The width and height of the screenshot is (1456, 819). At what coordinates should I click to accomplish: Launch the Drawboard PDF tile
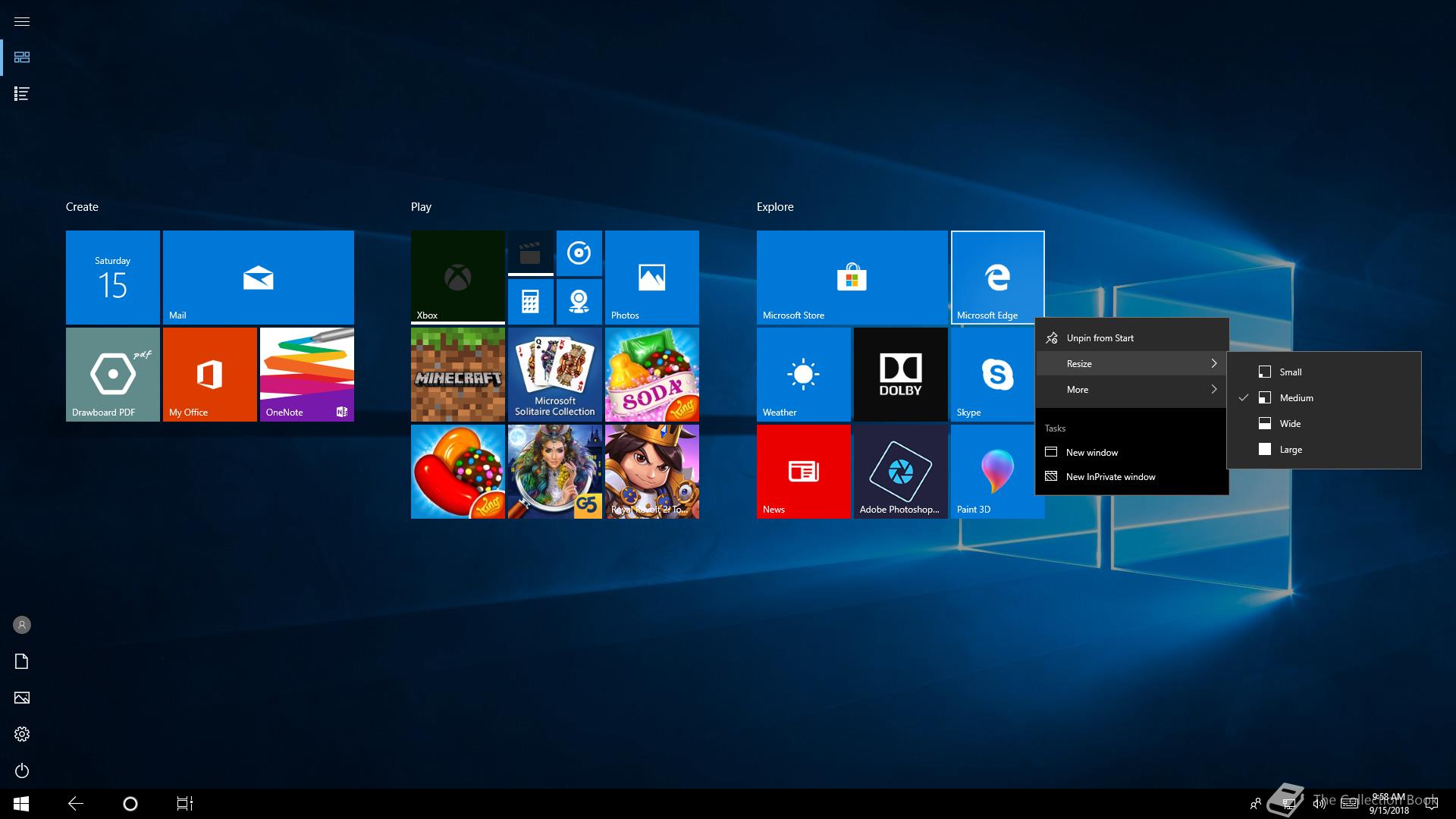(x=113, y=375)
